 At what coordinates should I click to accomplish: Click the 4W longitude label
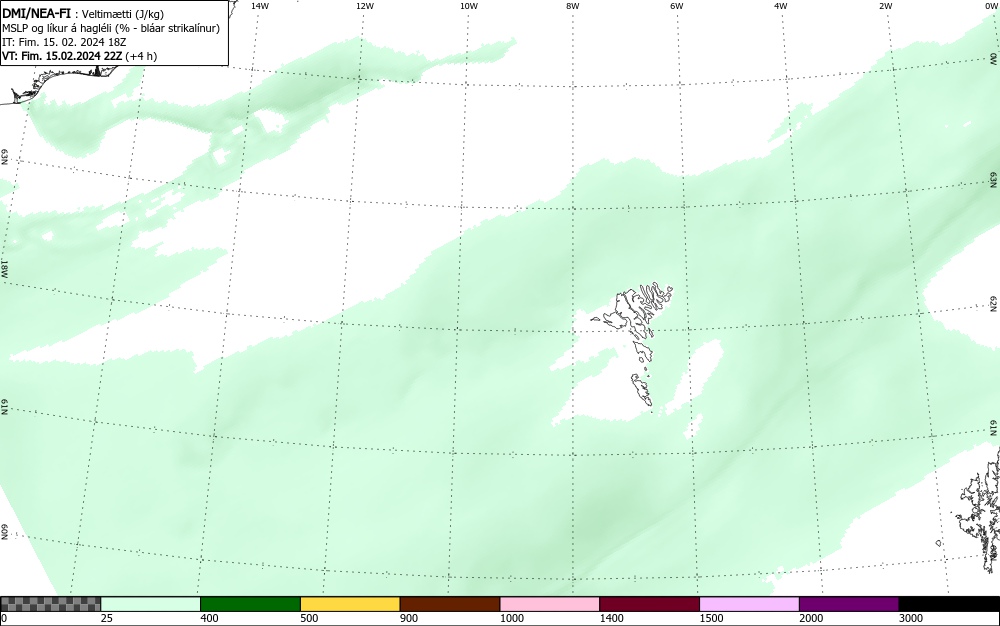point(781,6)
